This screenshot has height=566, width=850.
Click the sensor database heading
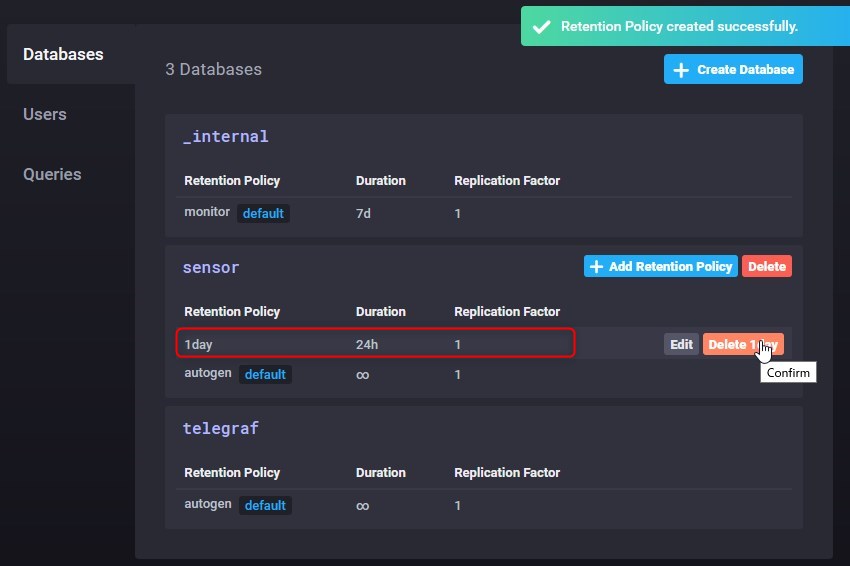[x=211, y=268]
